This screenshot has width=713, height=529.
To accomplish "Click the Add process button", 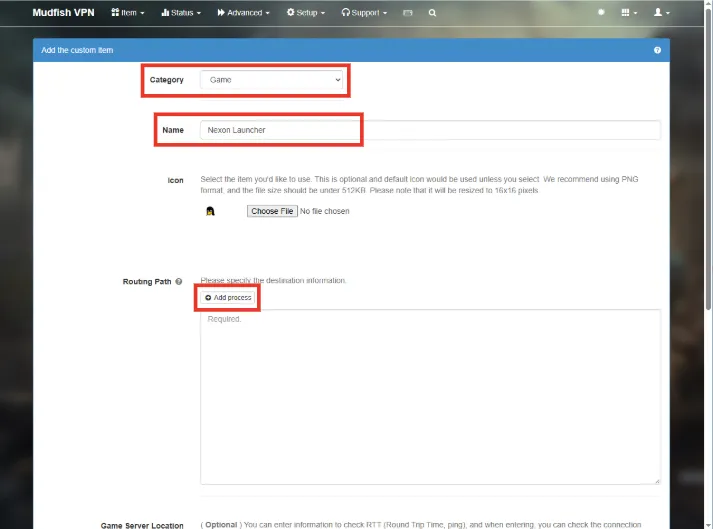I will pos(228,297).
